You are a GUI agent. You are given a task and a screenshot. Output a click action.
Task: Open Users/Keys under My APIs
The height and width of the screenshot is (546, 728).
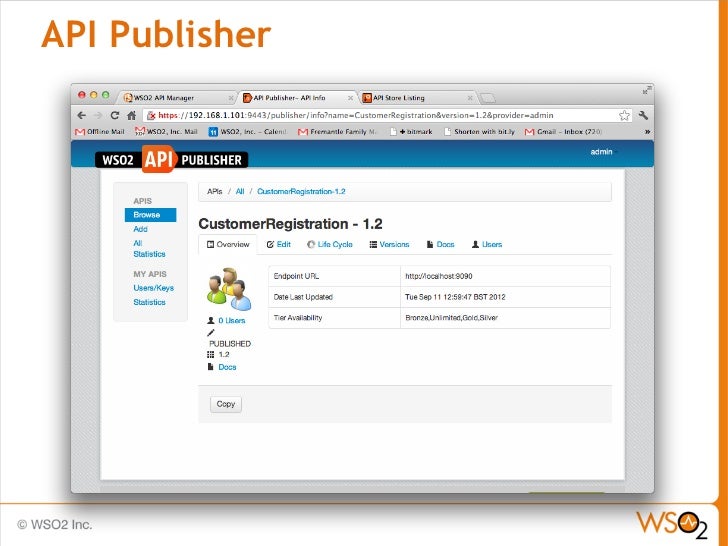click(153, 288)
